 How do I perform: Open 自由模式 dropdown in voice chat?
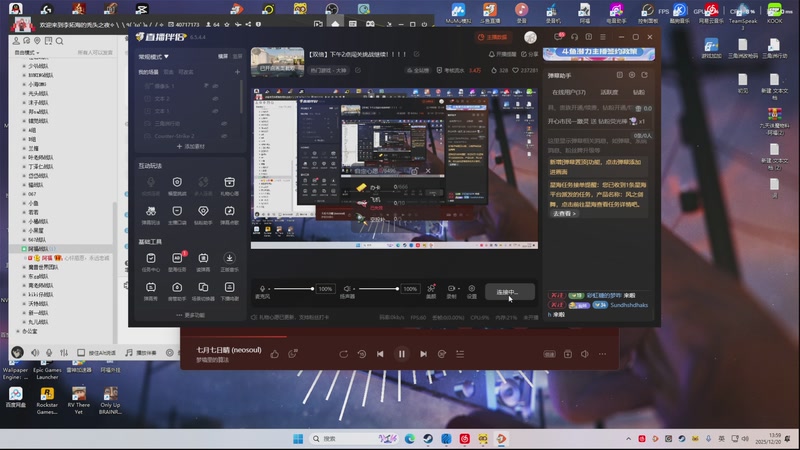point(27,53)
